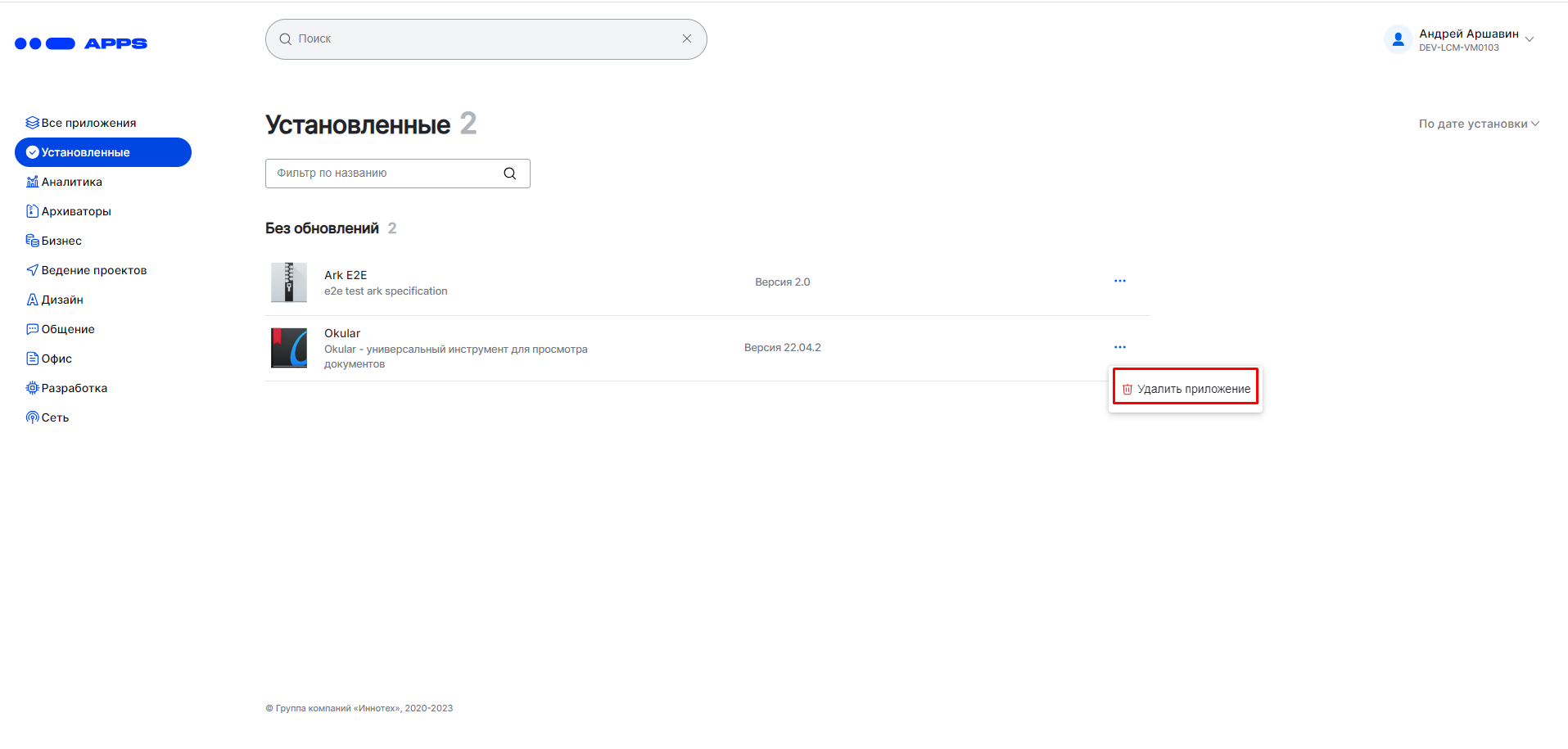Click the three-dot menu for Okular

click(x=1119, y=347)
